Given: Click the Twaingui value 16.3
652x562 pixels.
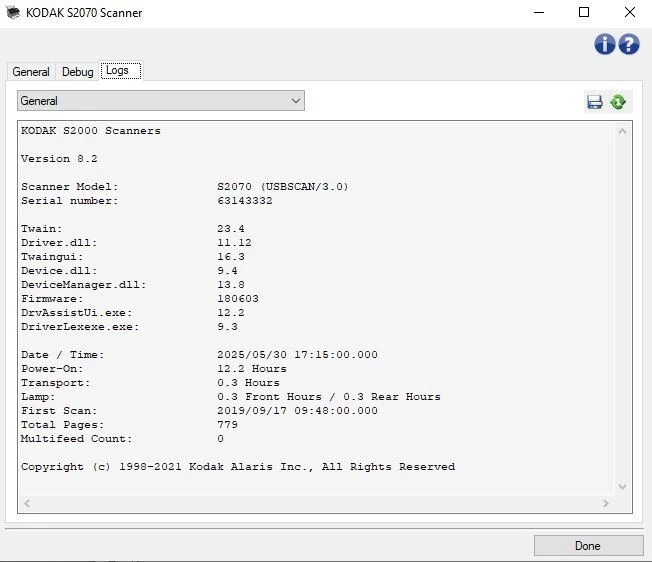Looking at the screenshot, I should pyautogui.click(x=231, y=257).
